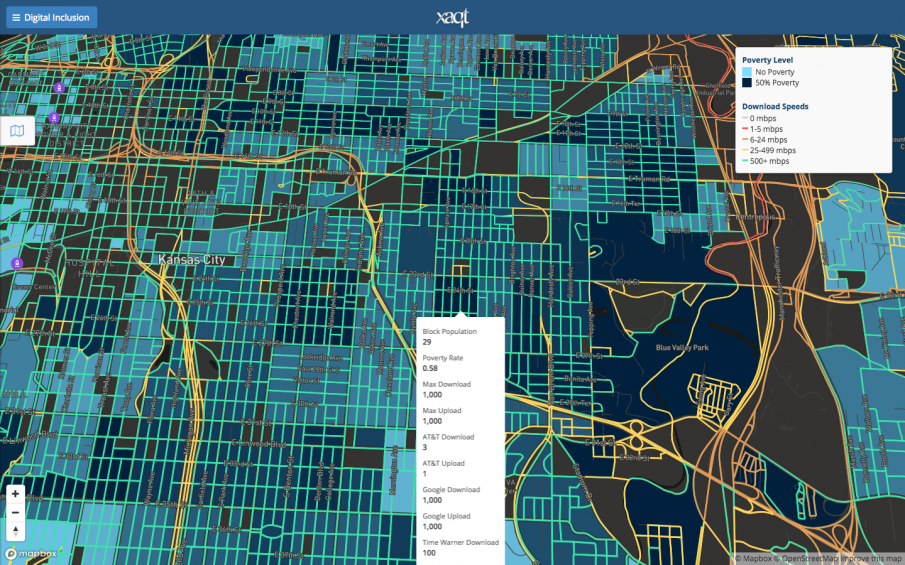The width and height of the screenshot is (905, 565).
Task: Select purple marker above Power & Light District
Action: [54, 118]
